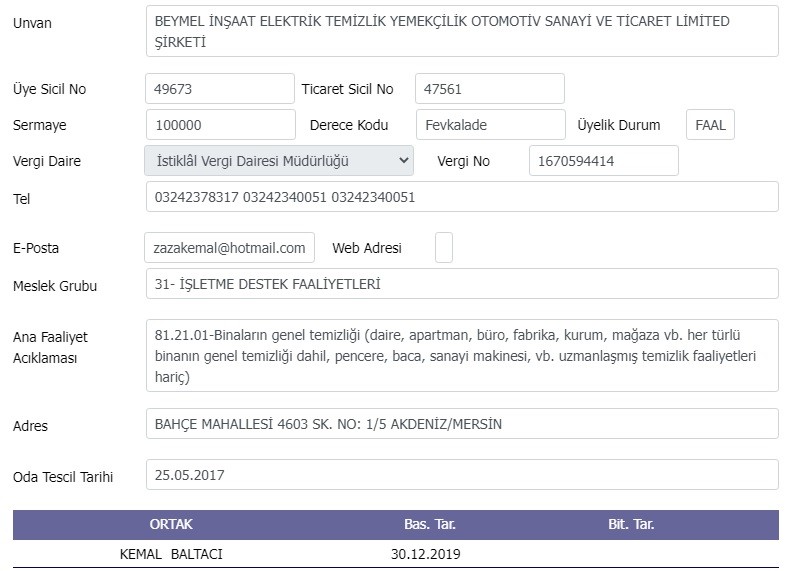Select the Sermaye field showing 100000

click(x=221, y=124)
